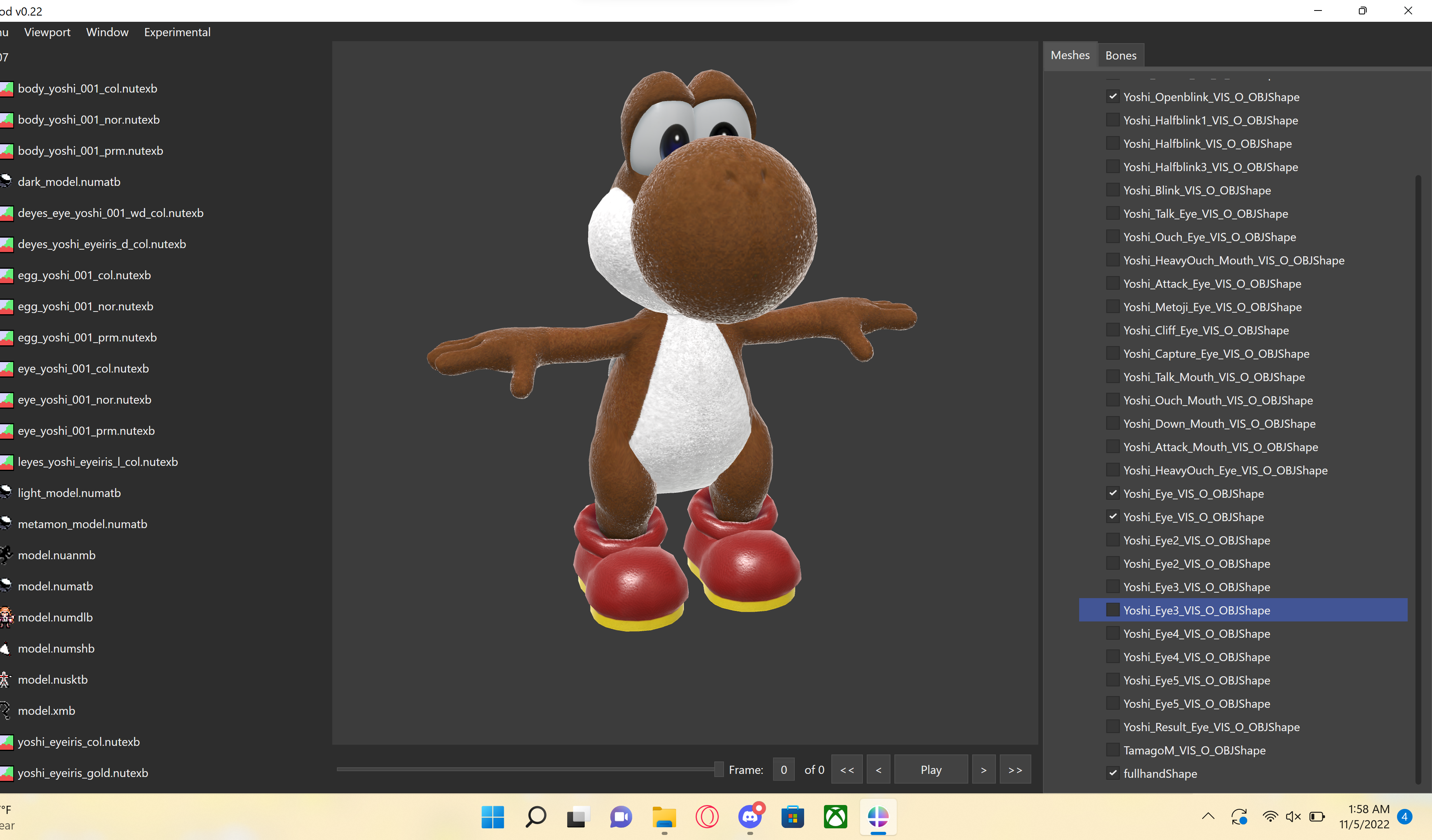This screenshot has width=1432, height=840.
Task: Select Yoshi_Cliff_Eye_VIS_O_OBJShape row
Action: pos(1206,330)
